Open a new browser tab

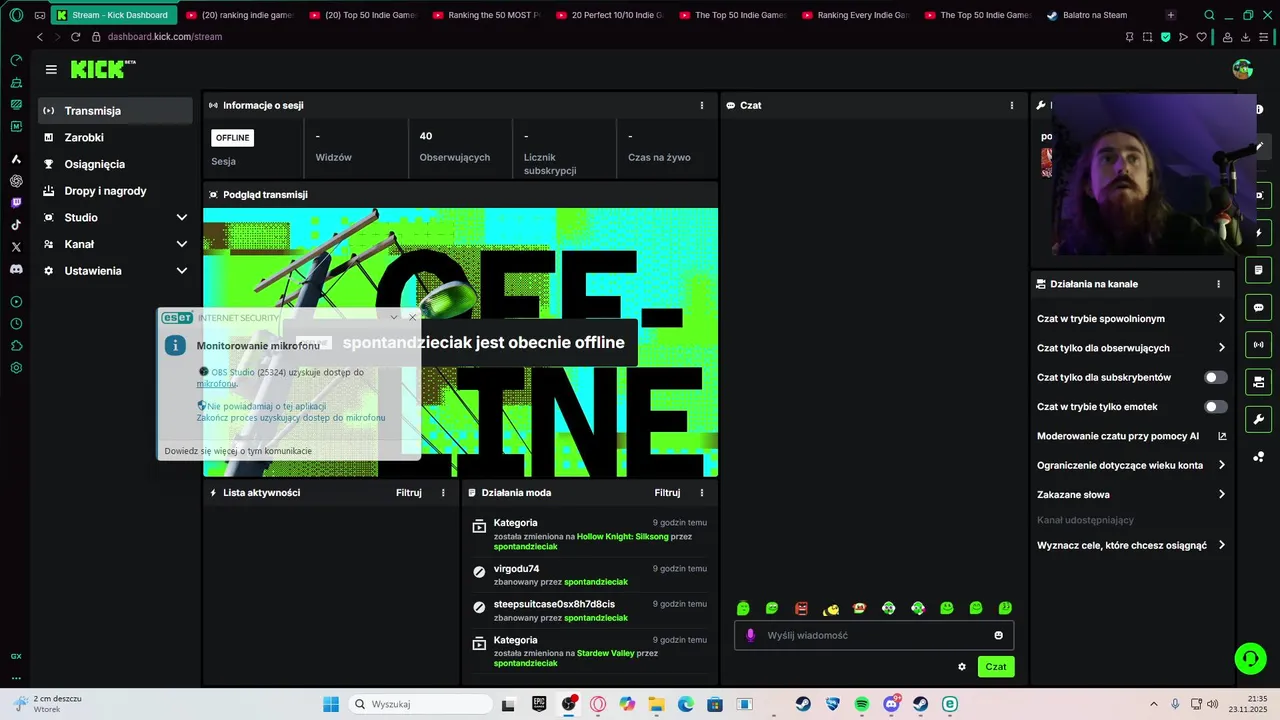pyautogui.click(x=1171, y=15)
